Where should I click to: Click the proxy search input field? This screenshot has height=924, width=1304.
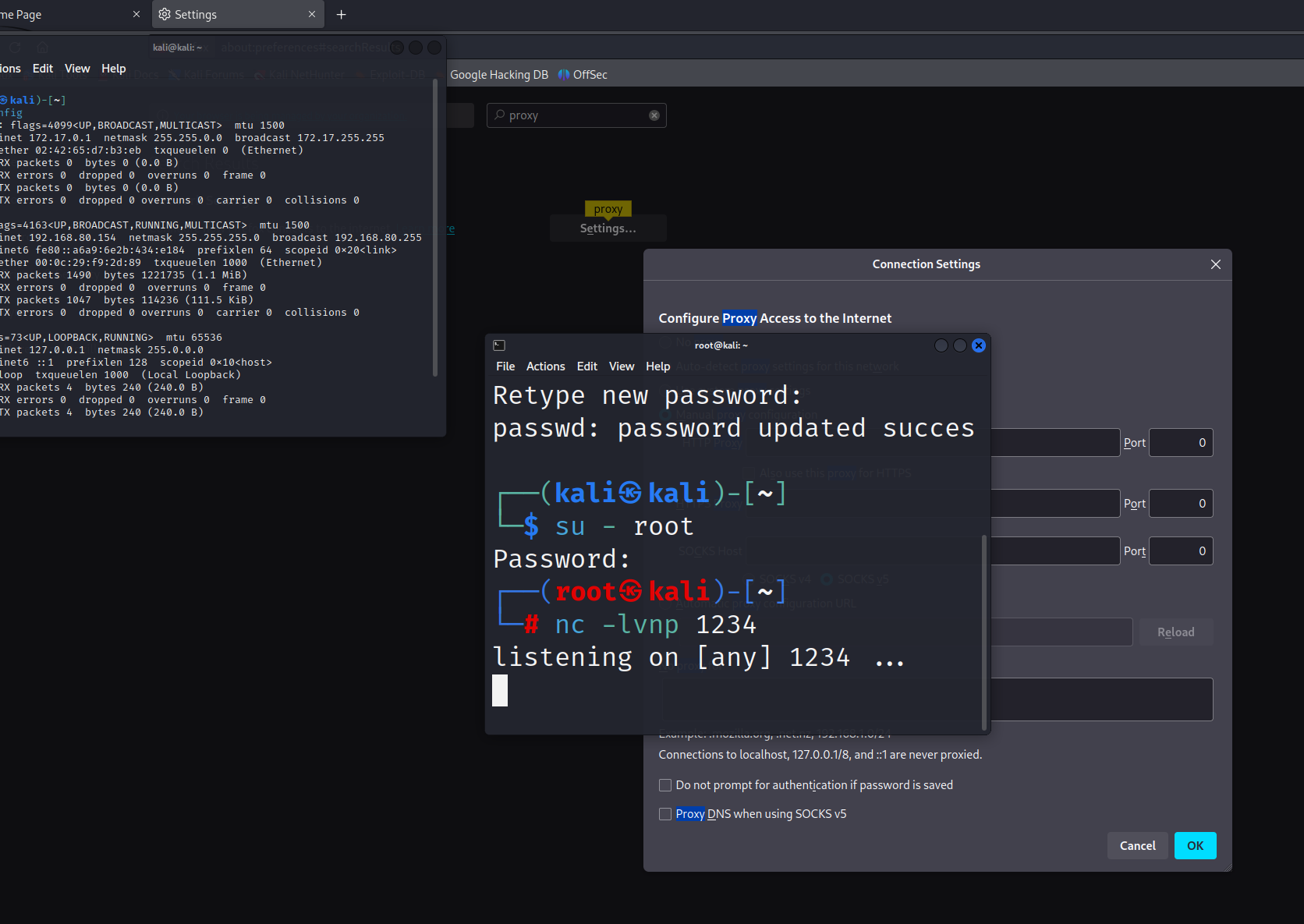pyautogui.click(x=576, y=115)
